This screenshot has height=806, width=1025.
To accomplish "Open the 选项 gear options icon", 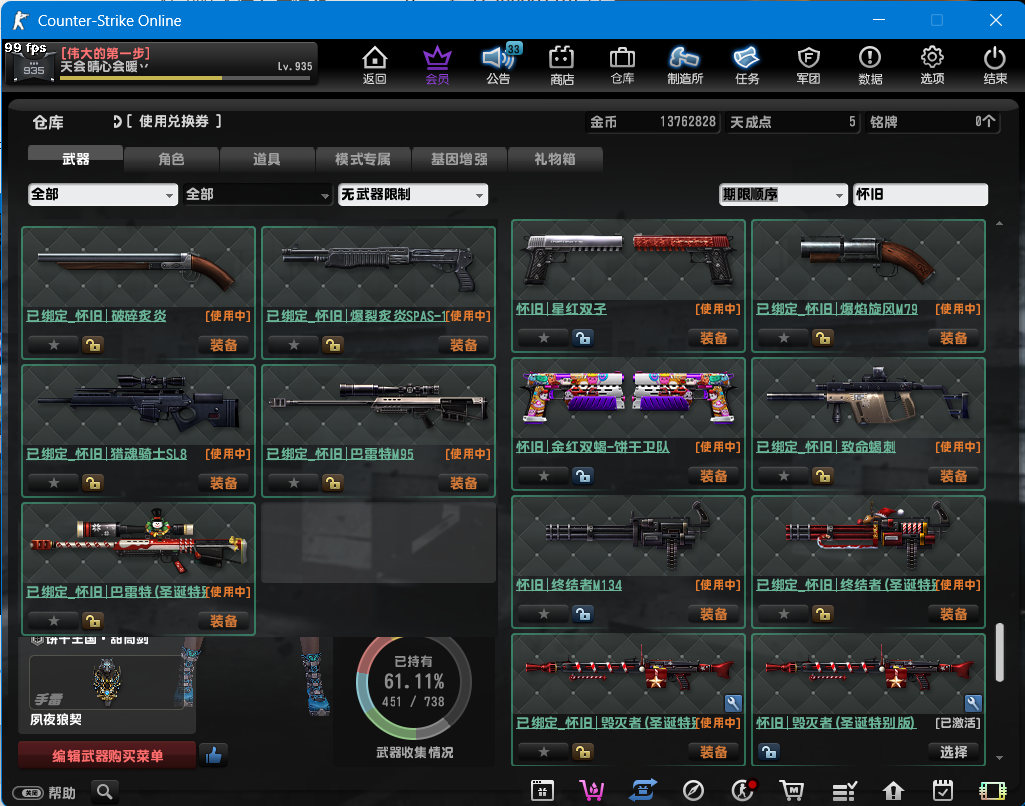I will coord(932,65).
